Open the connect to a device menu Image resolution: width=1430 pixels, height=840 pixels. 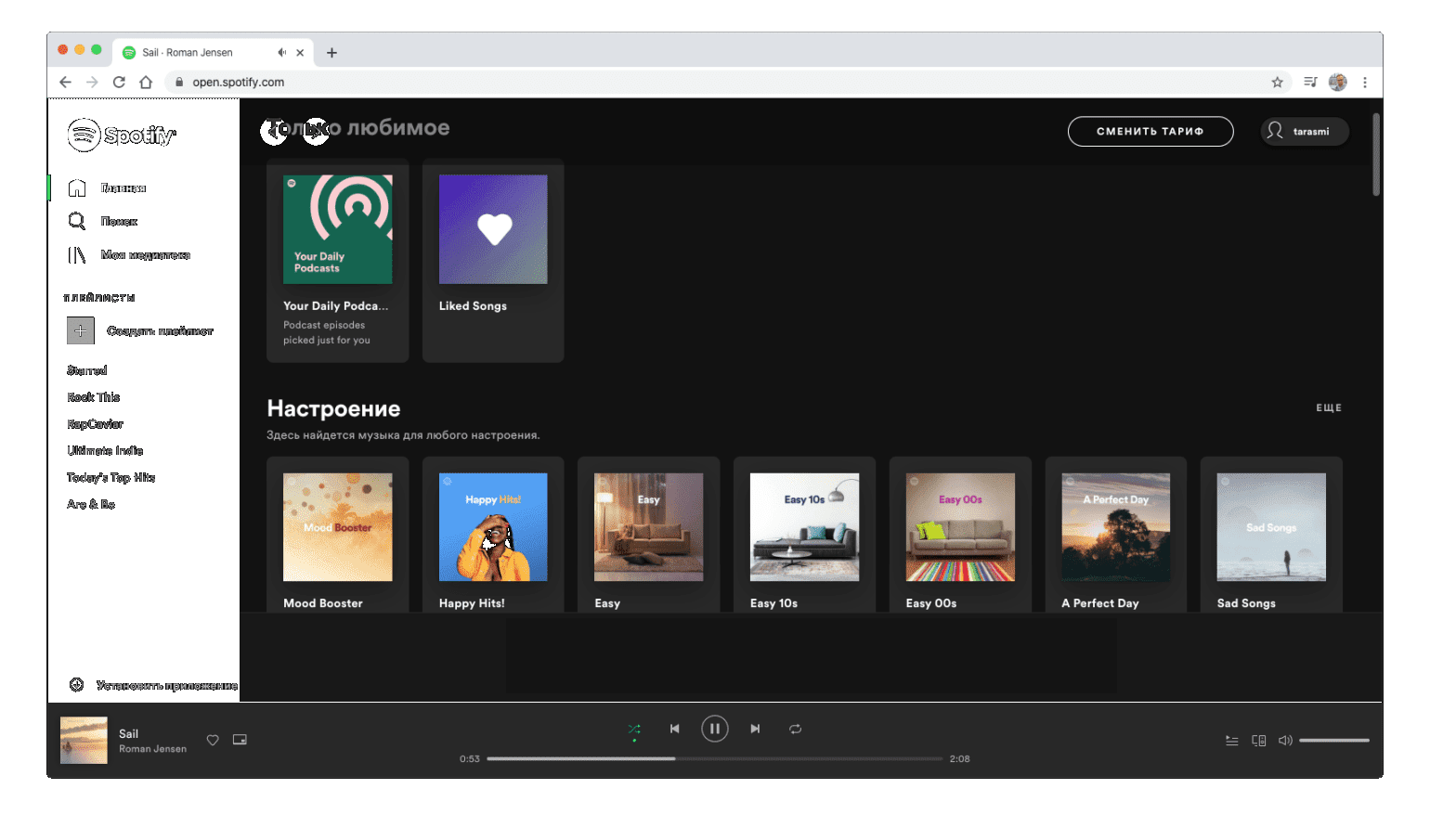[x=1259, y=741]
